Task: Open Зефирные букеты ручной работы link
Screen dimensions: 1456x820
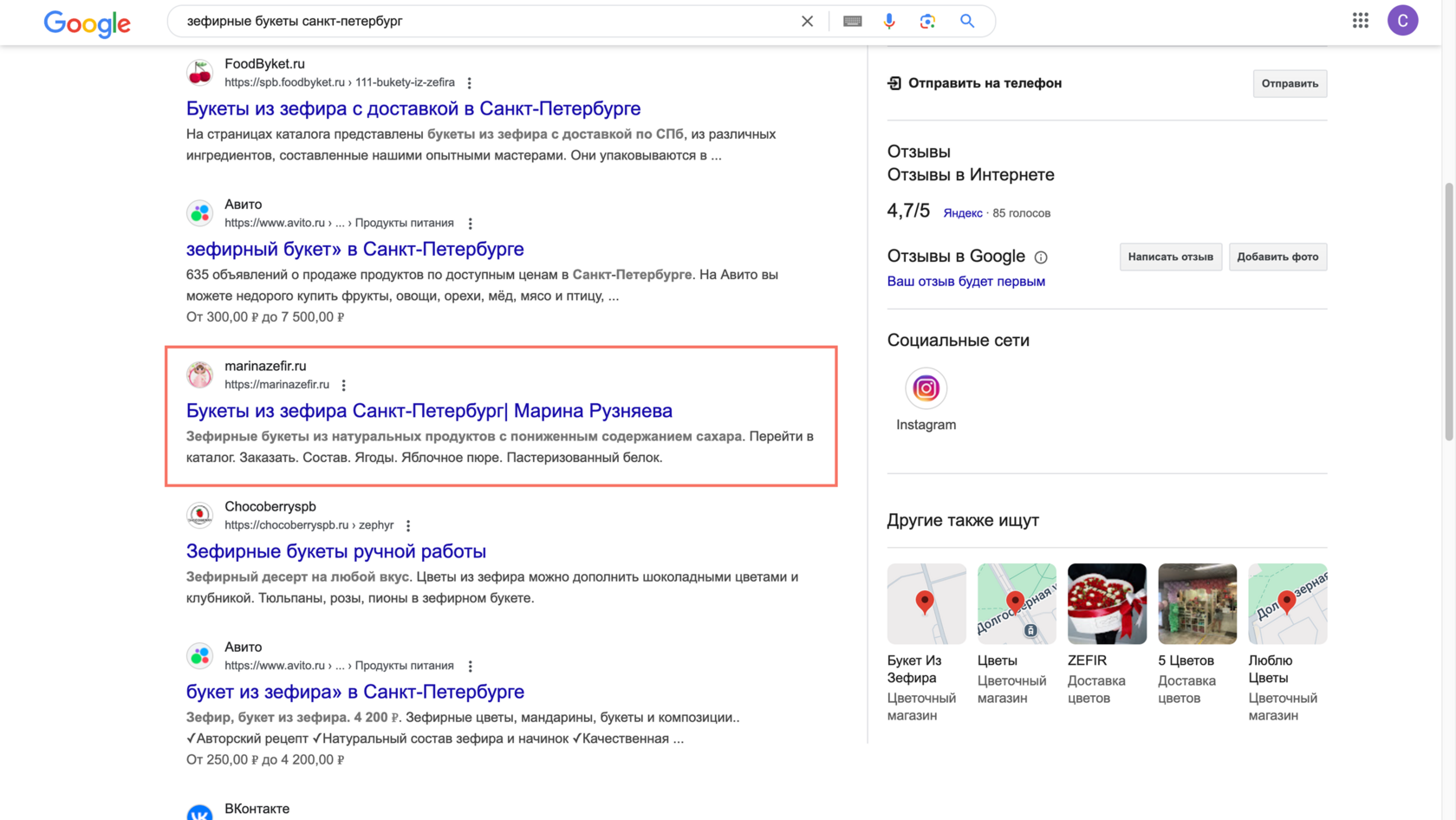Action: click(336, 550)
